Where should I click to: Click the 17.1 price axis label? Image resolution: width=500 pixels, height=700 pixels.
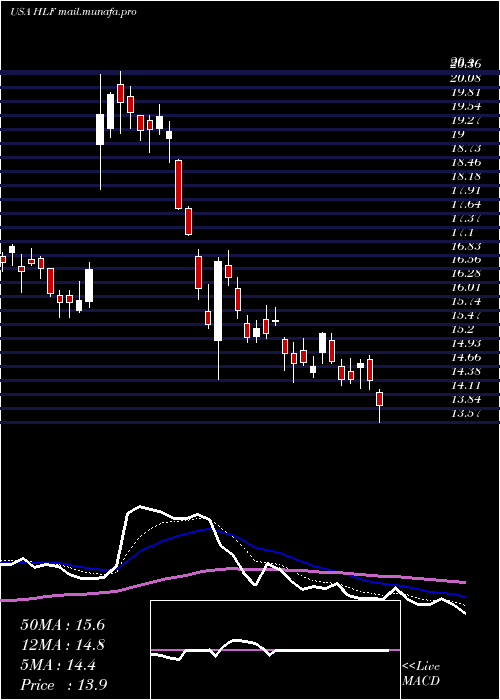[x=462, y=232]
